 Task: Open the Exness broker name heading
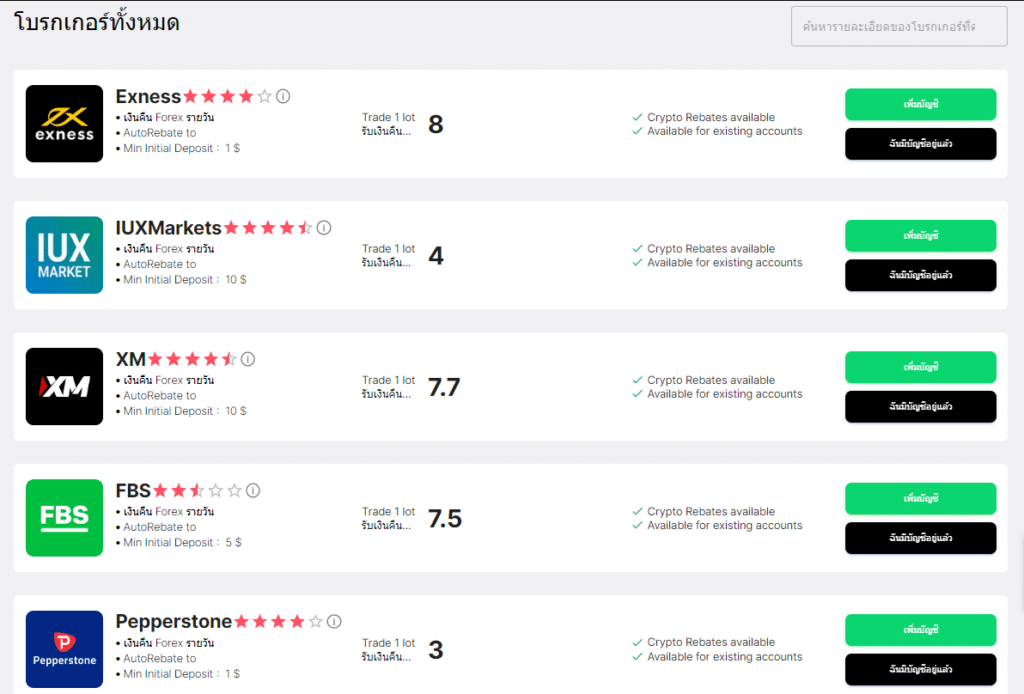[x=148, y=97]
